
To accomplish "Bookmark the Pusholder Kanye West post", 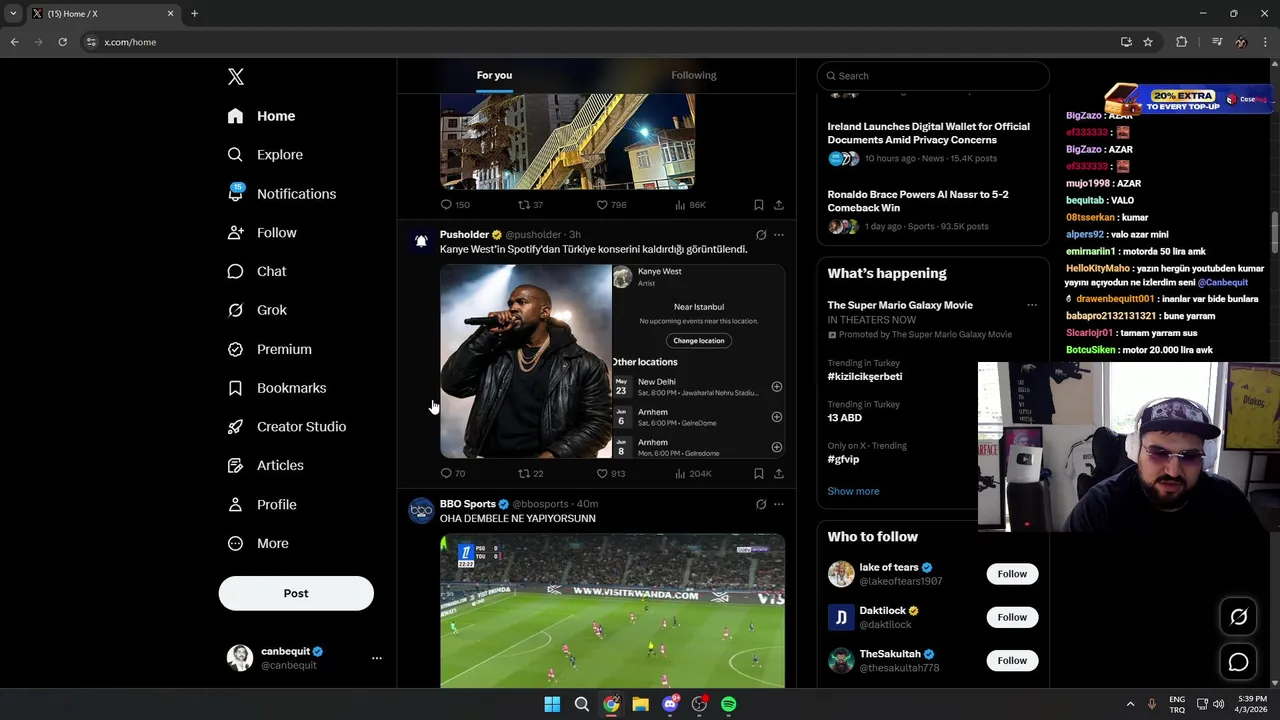I will click(759, 473).
